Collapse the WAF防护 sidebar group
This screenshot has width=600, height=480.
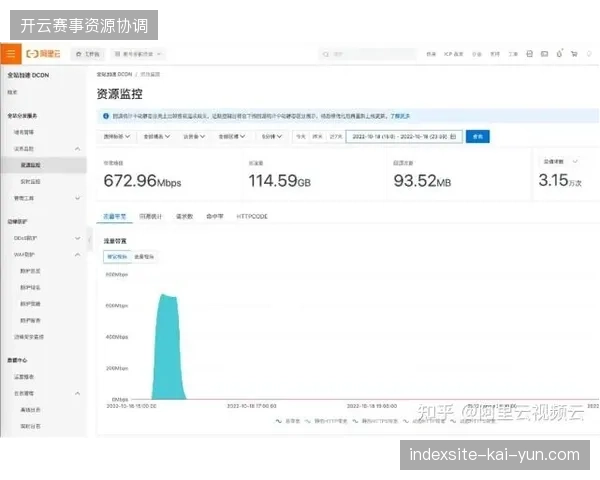tap(77, 255)
